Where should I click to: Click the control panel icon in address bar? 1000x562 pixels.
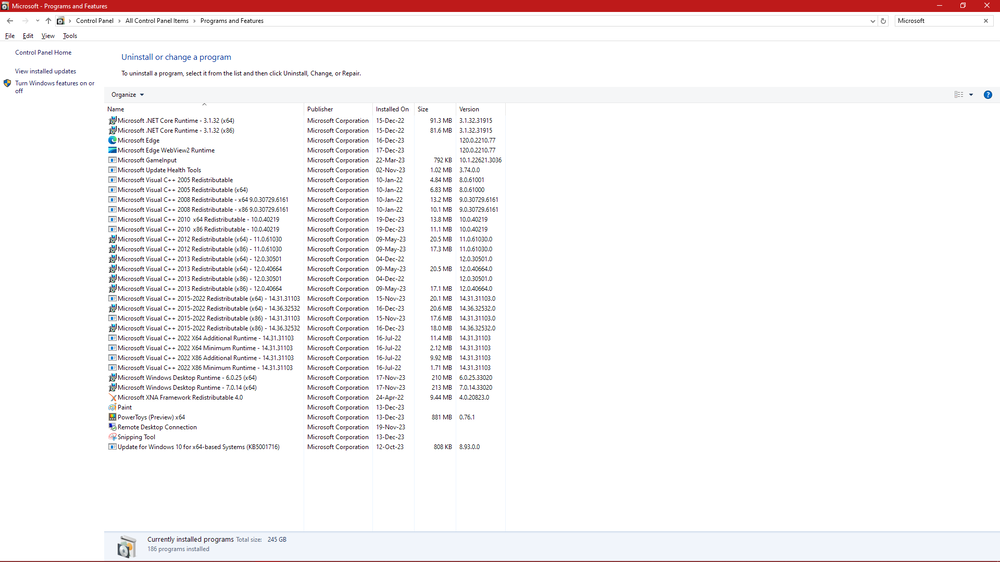[61, 21]
